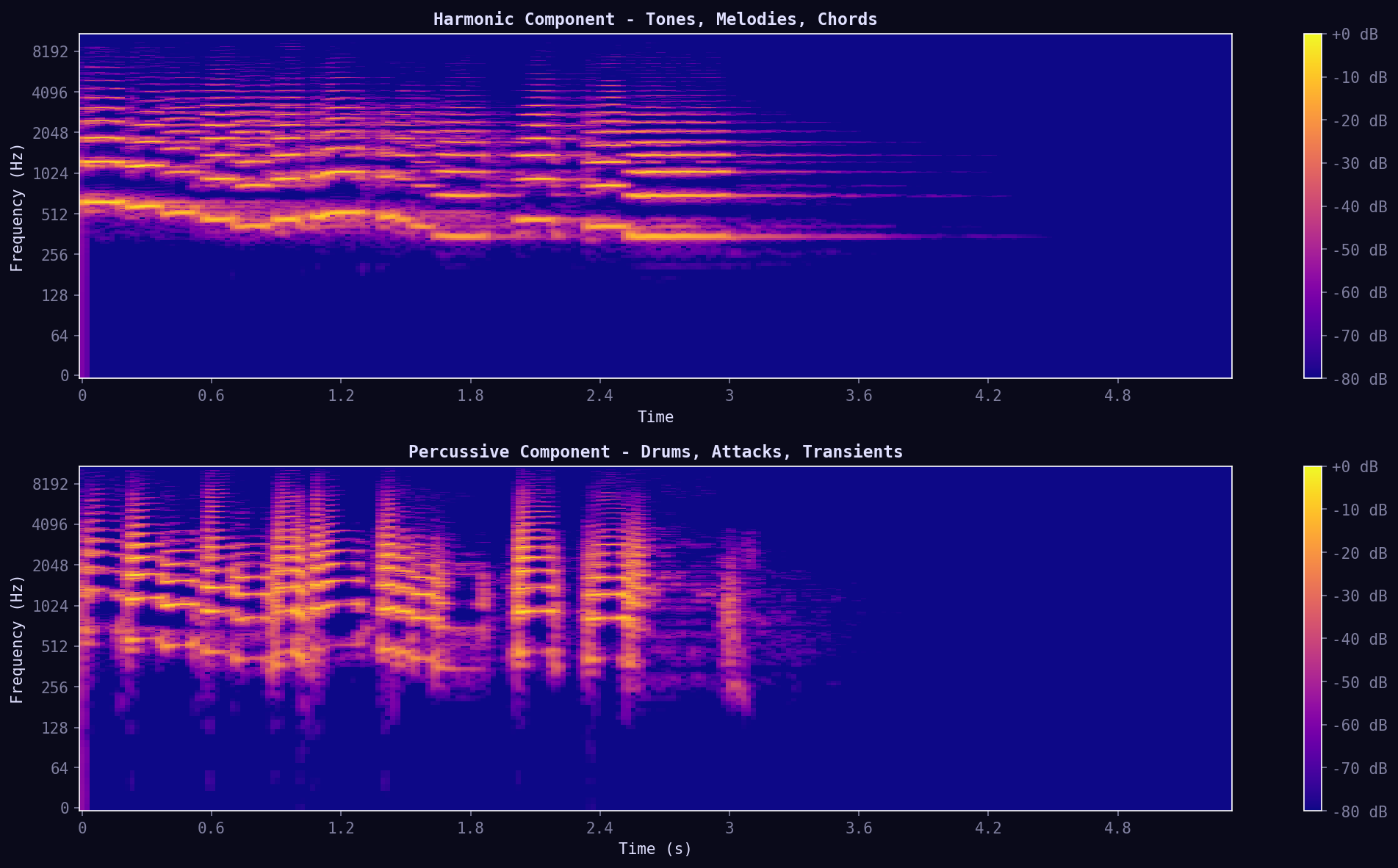The height and width of the screenshot is (868, 1398).
Task: Click the Percussive Component plot title
Action: tap(655, 452)
